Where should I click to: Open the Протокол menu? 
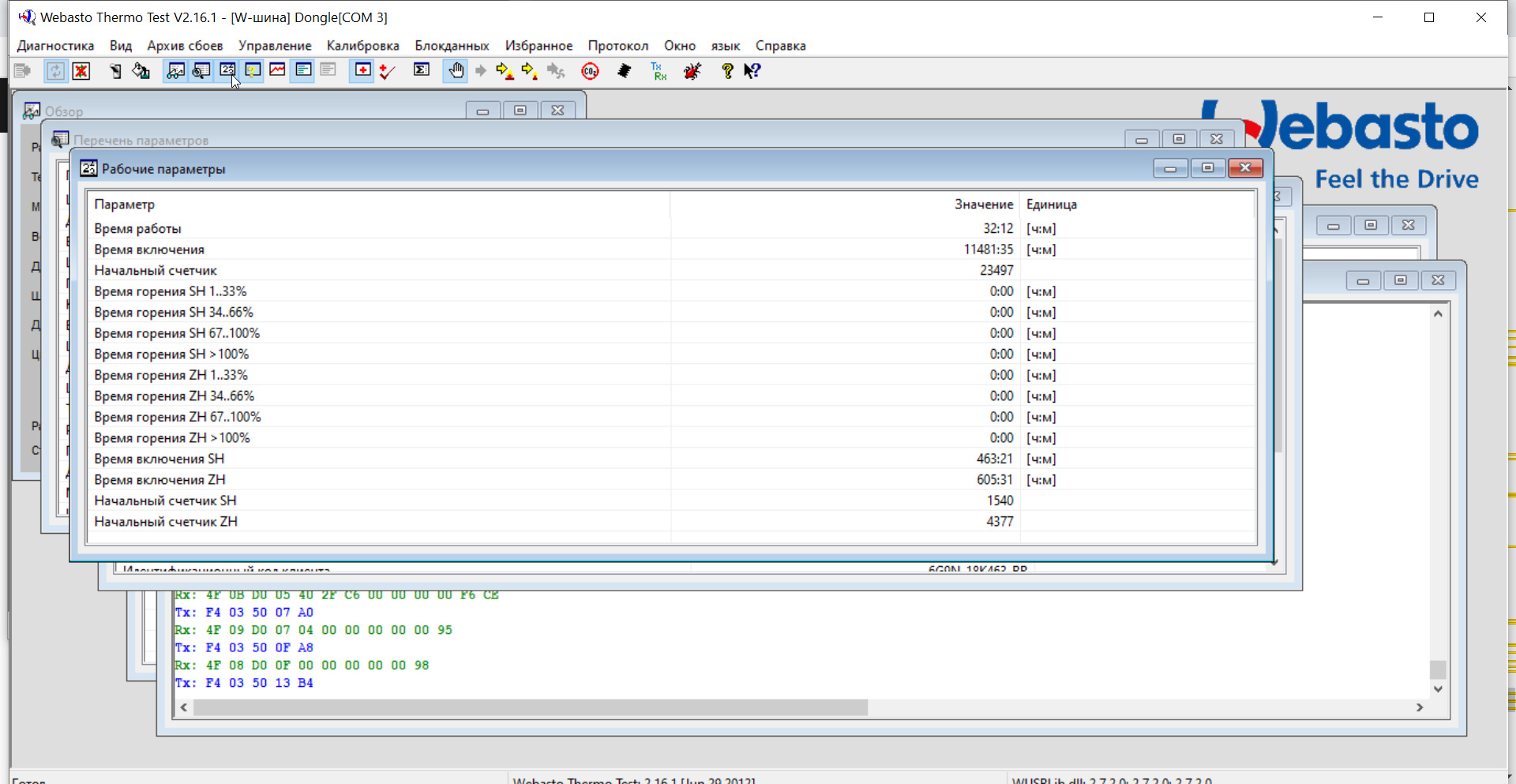pos(618,46)
